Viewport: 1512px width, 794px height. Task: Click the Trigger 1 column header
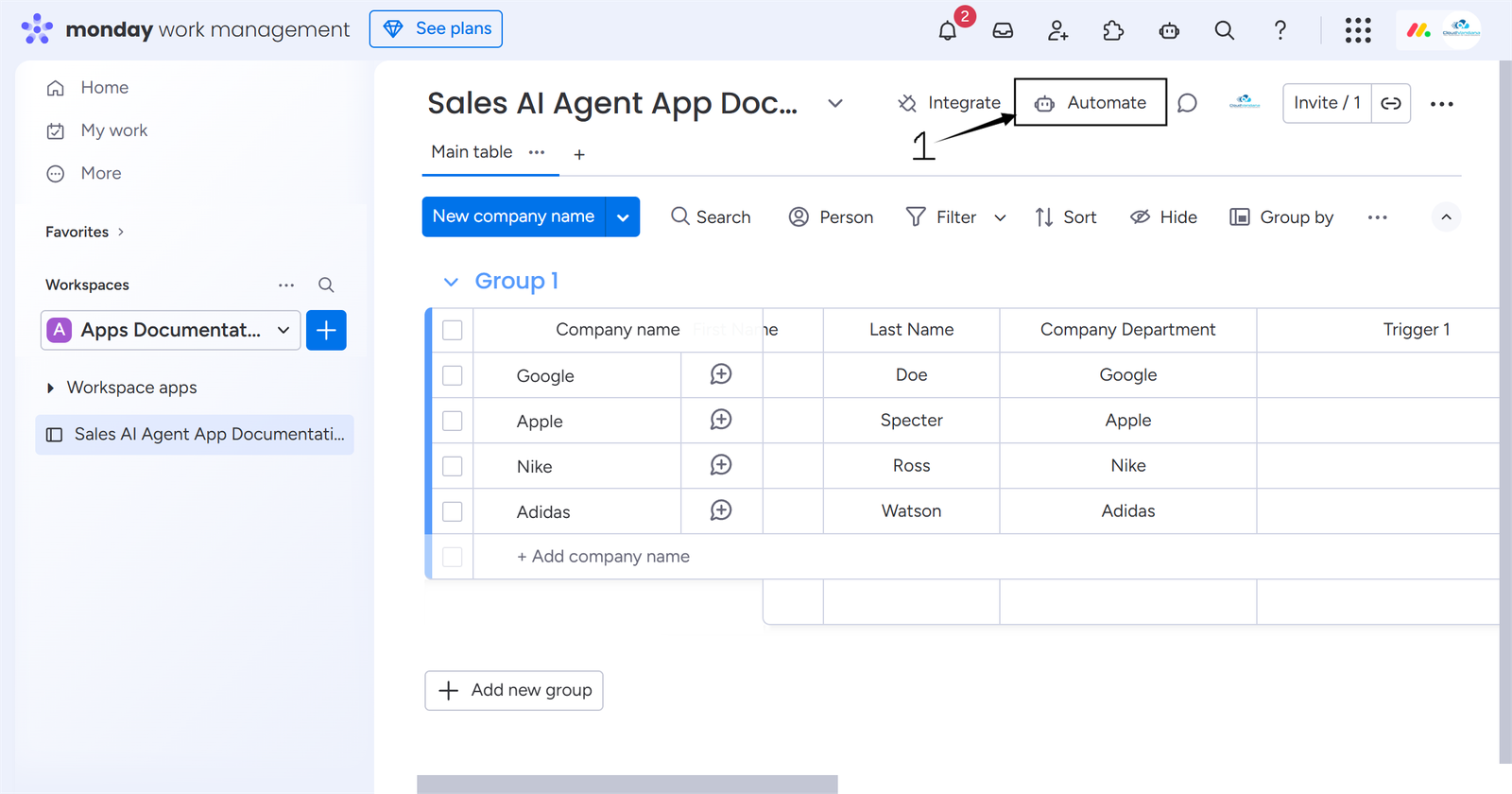pyautogui.click(x=1416, y=330)
